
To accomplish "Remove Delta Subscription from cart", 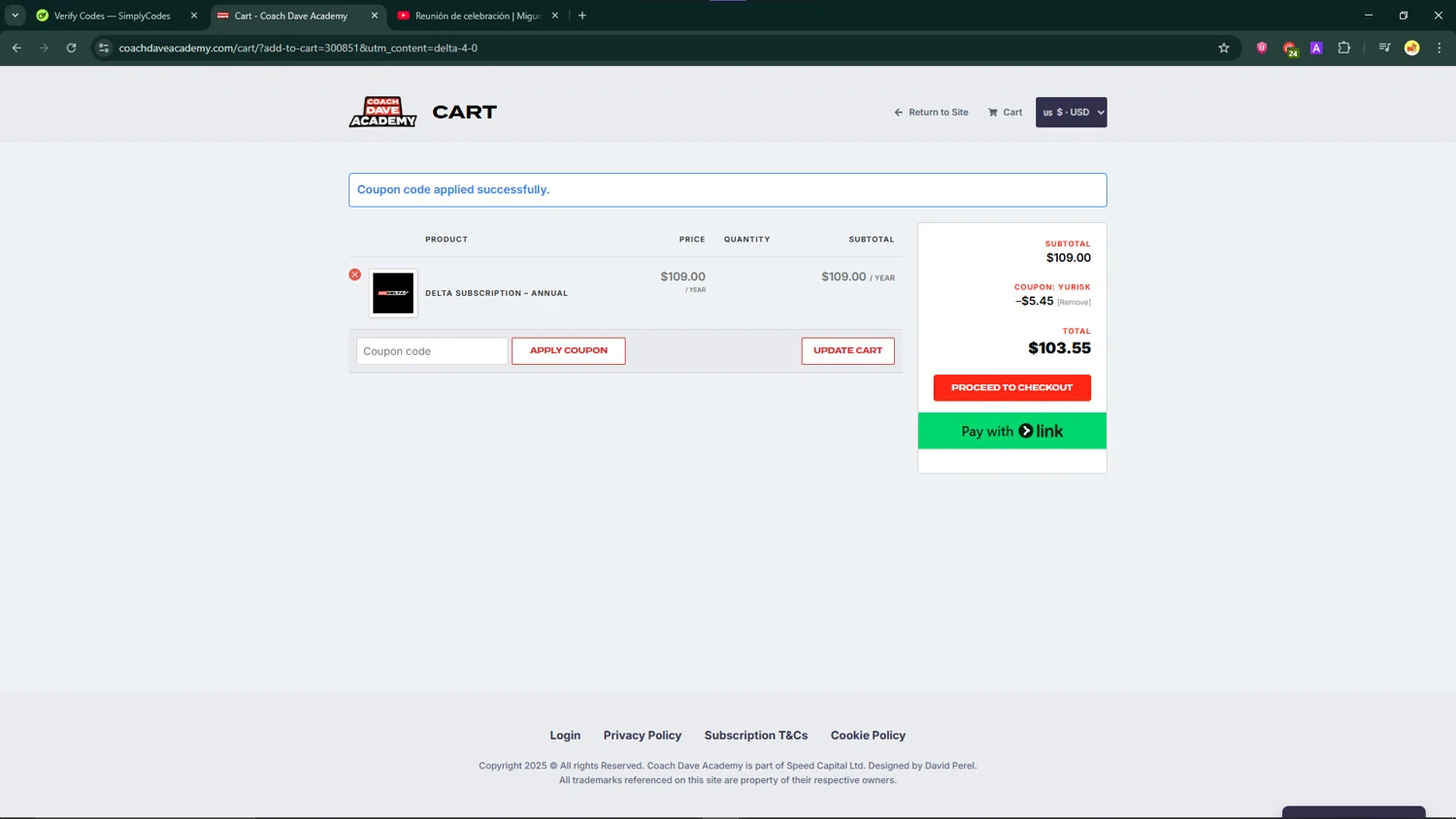I will tap(355, 275).
